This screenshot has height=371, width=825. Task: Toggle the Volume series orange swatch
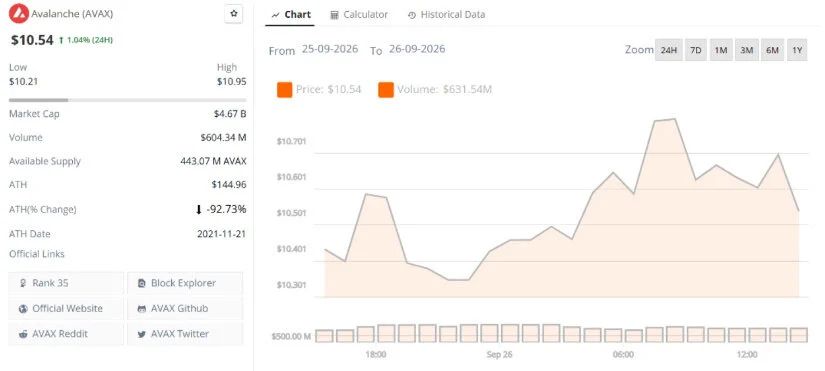click(x=386, y=90)
